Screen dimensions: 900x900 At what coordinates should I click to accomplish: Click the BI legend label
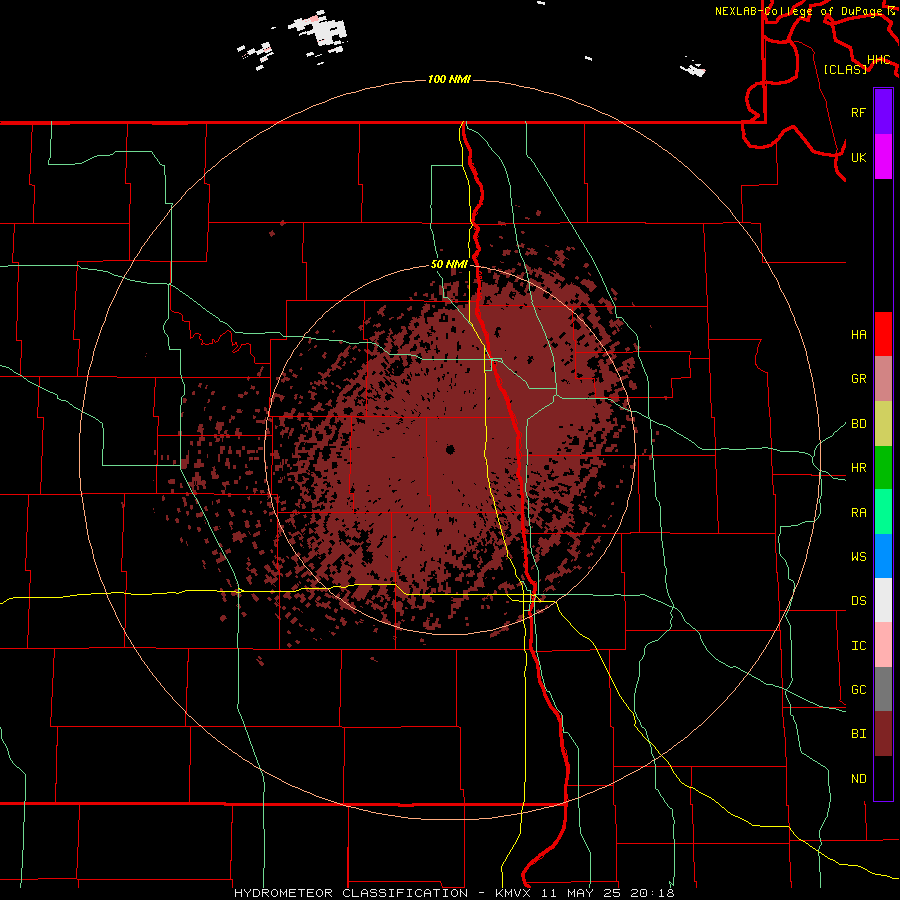(858, 734)
